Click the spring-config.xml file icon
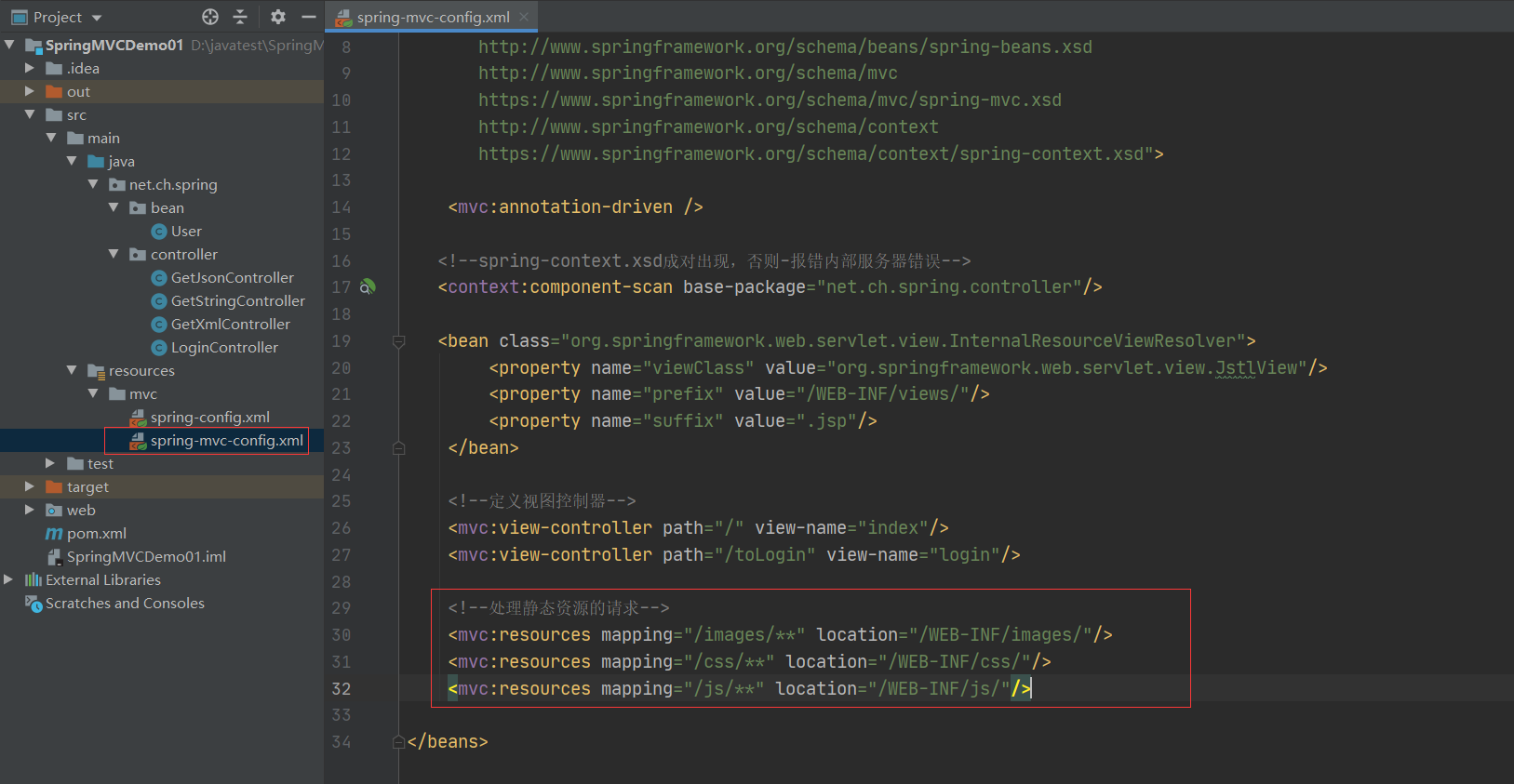 tap(138, 418)
